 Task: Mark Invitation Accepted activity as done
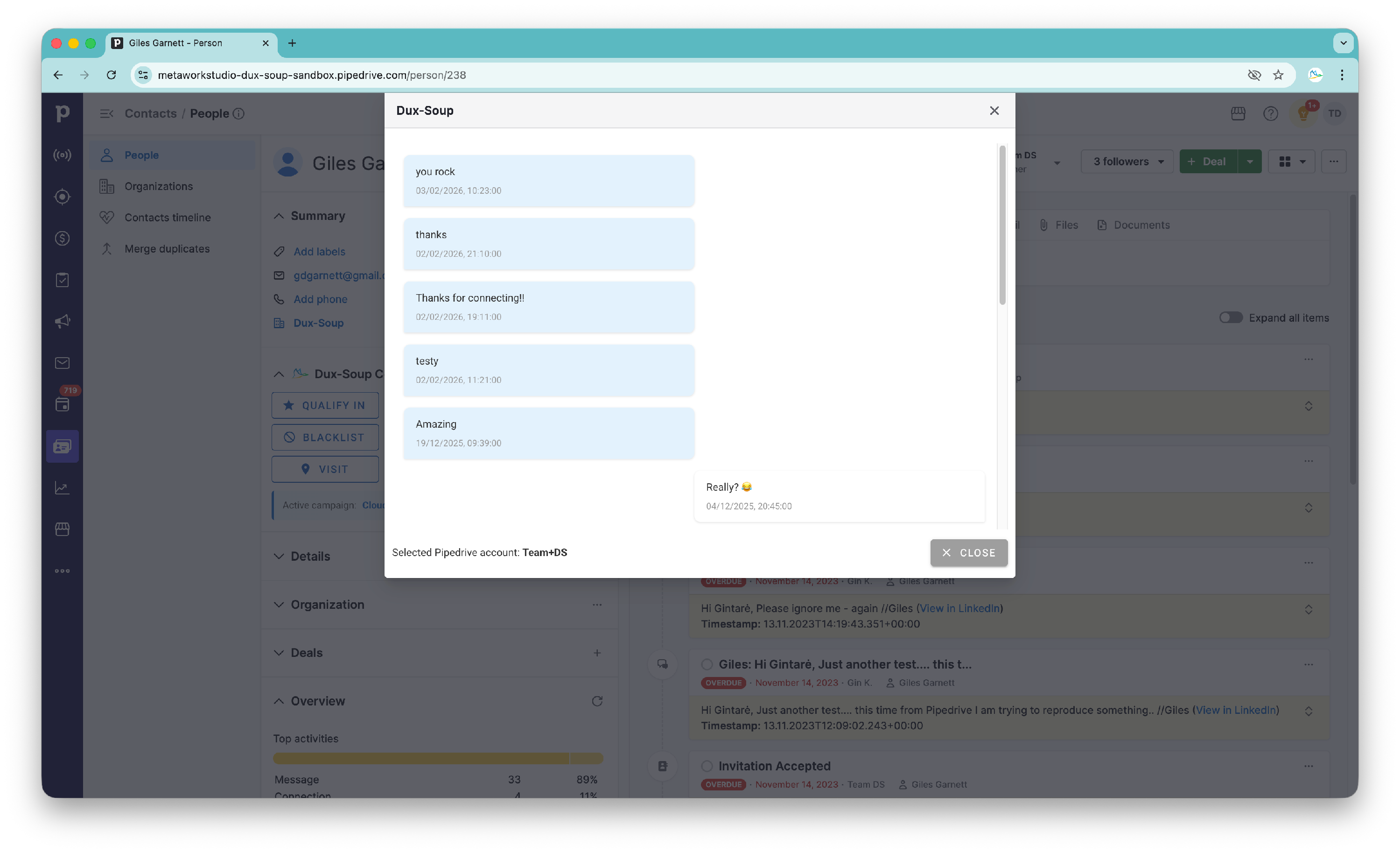coord(707,766)
